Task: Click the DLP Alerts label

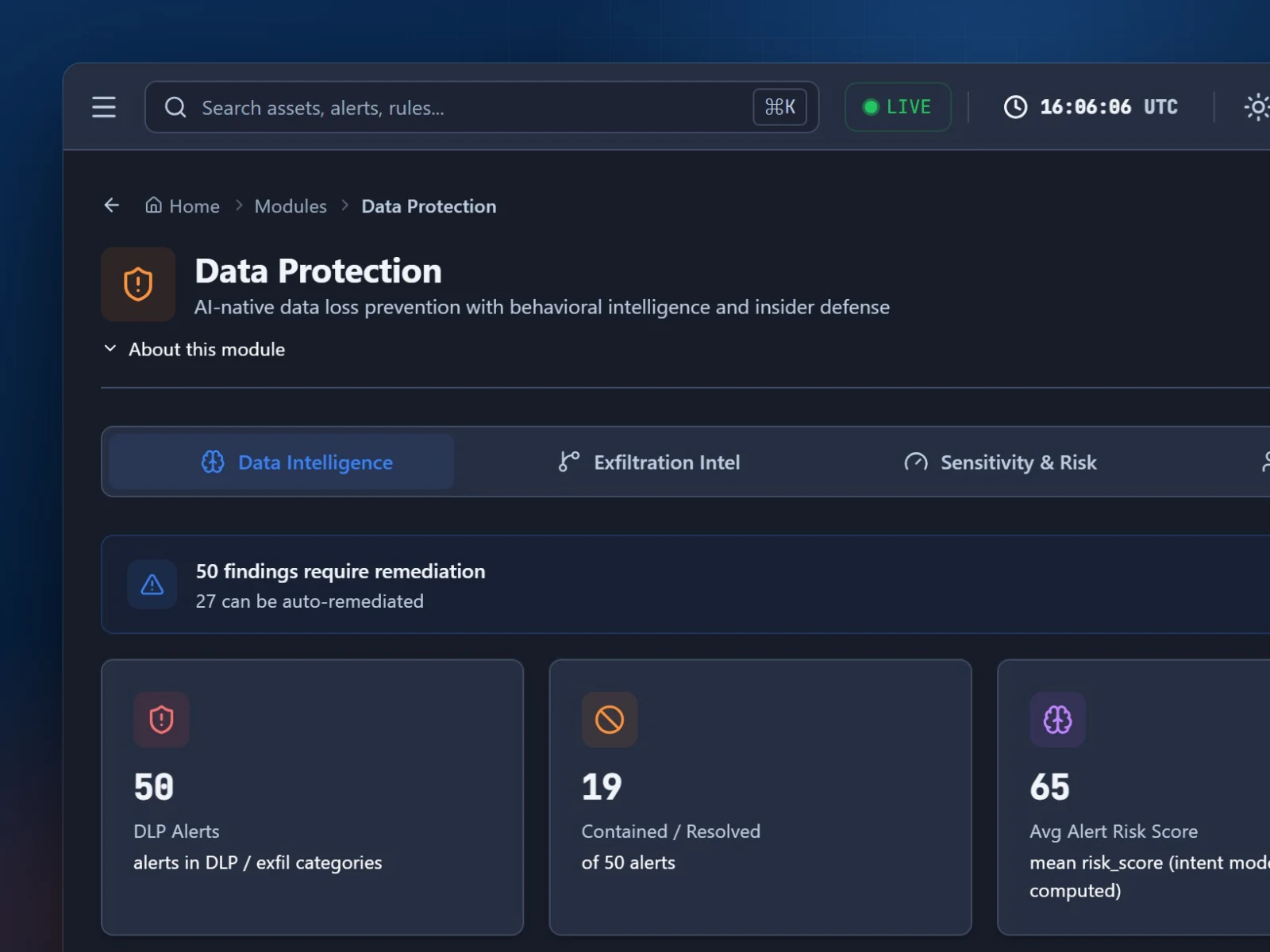Action: pos(176,831)
